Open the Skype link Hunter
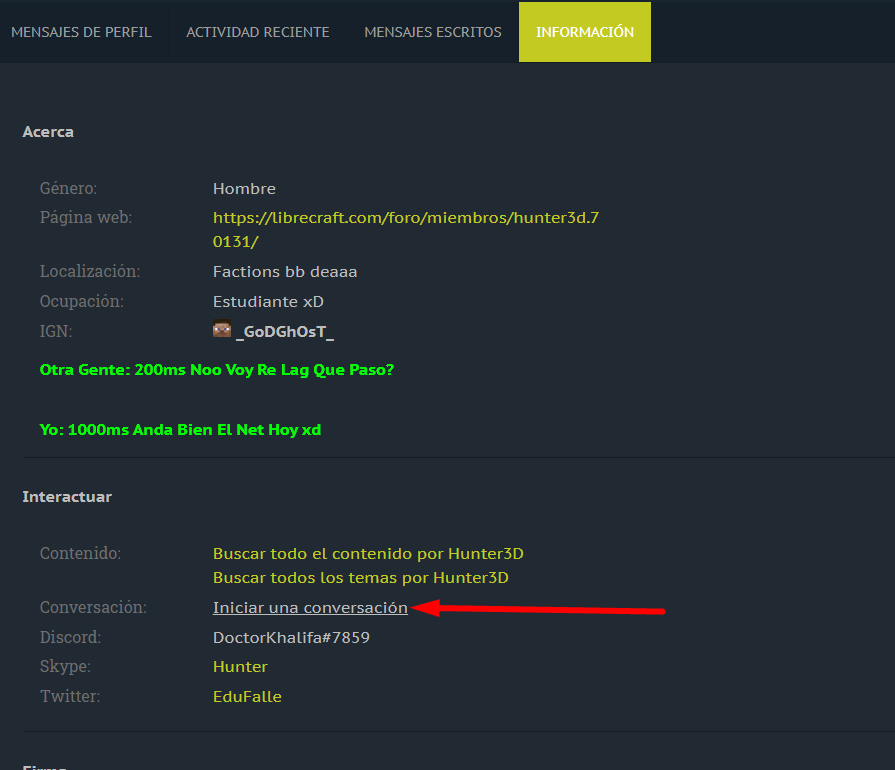895x770 pixels. pos(240,667)
